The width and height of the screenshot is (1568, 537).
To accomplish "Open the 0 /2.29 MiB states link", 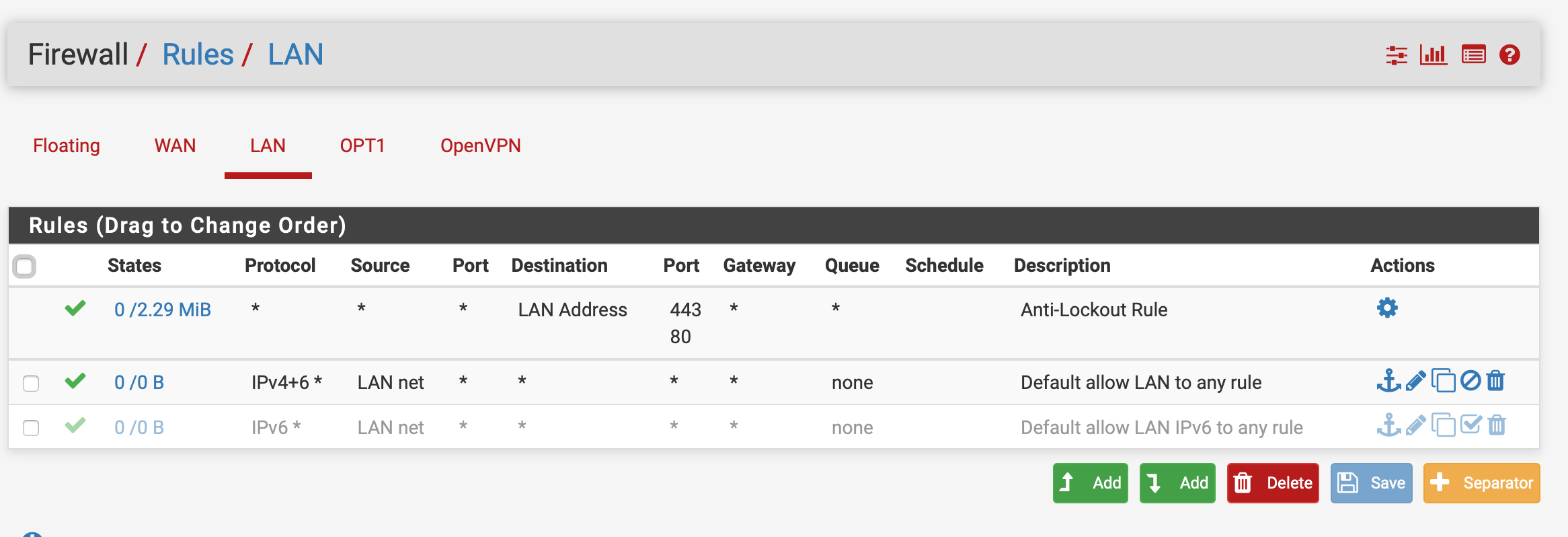I will click(162, 310).
